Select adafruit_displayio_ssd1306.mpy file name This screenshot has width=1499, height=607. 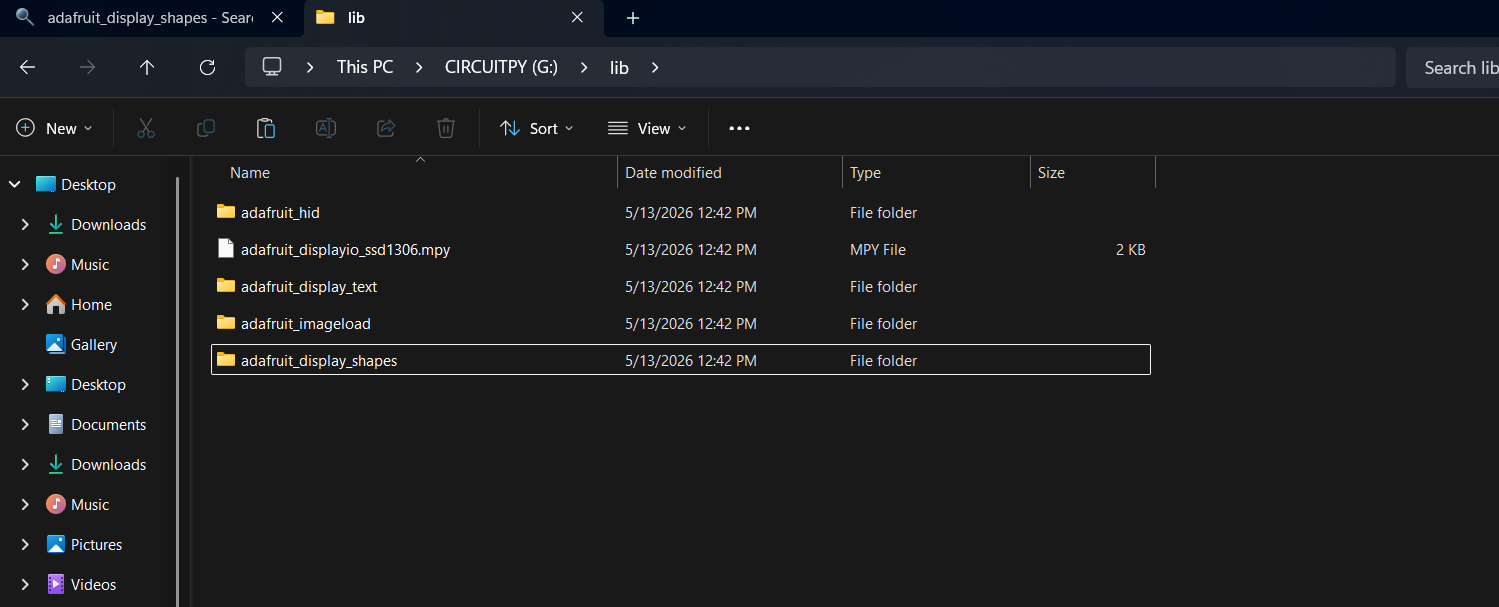pyautogui.click(x=345, y=249)
